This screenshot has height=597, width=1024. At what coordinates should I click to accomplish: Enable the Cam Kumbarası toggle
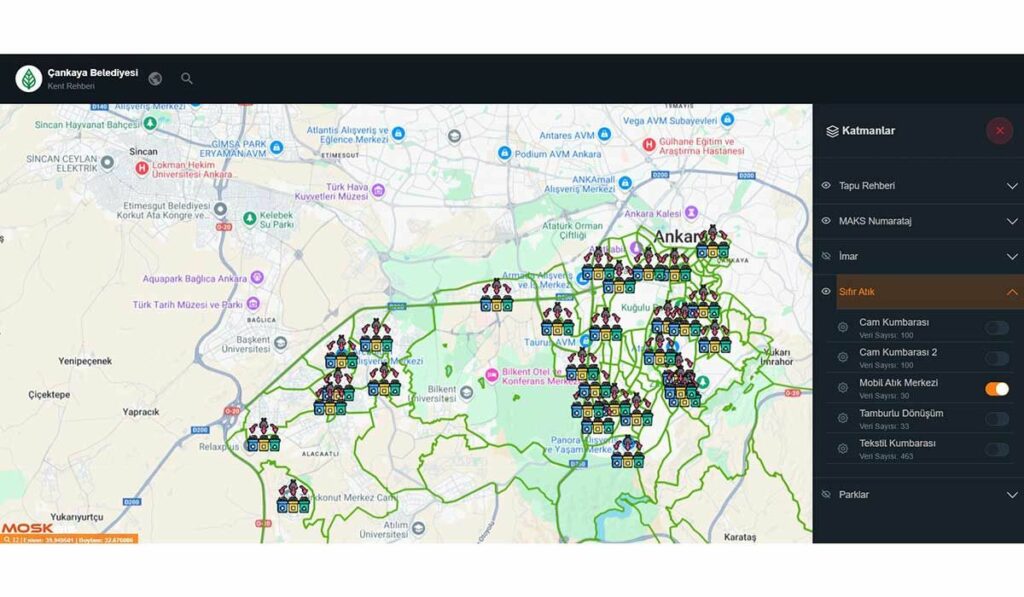click(x=997, y=328)
